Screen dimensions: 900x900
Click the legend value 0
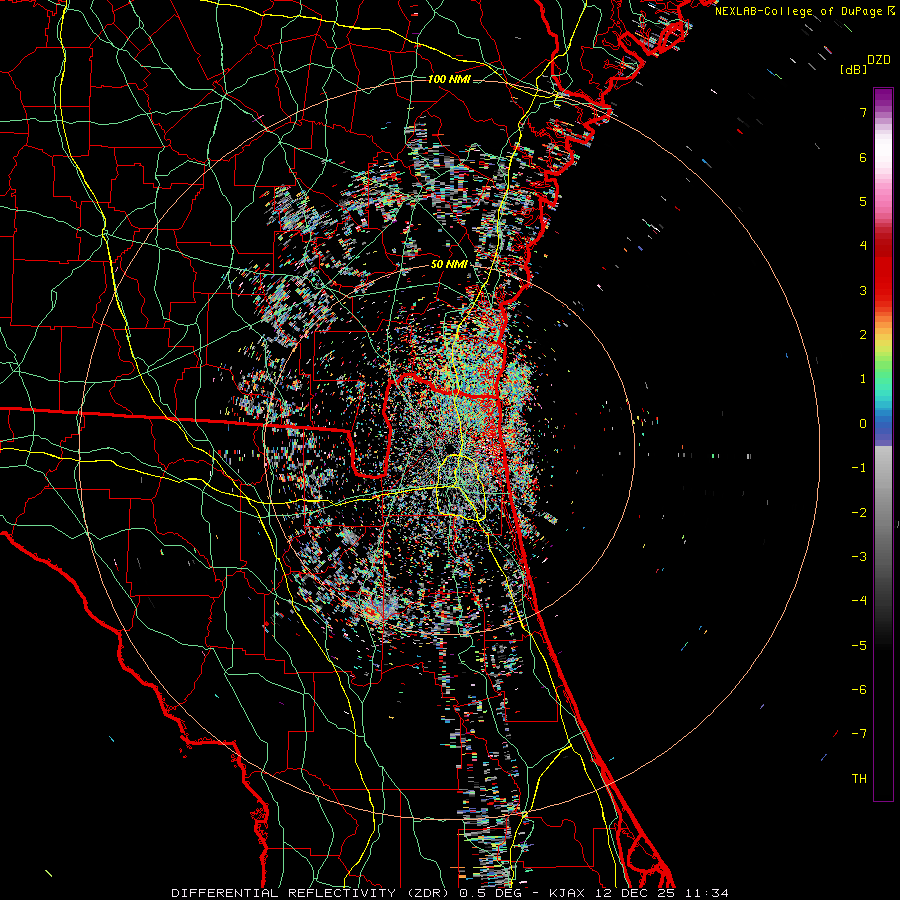tap(863, 424)
